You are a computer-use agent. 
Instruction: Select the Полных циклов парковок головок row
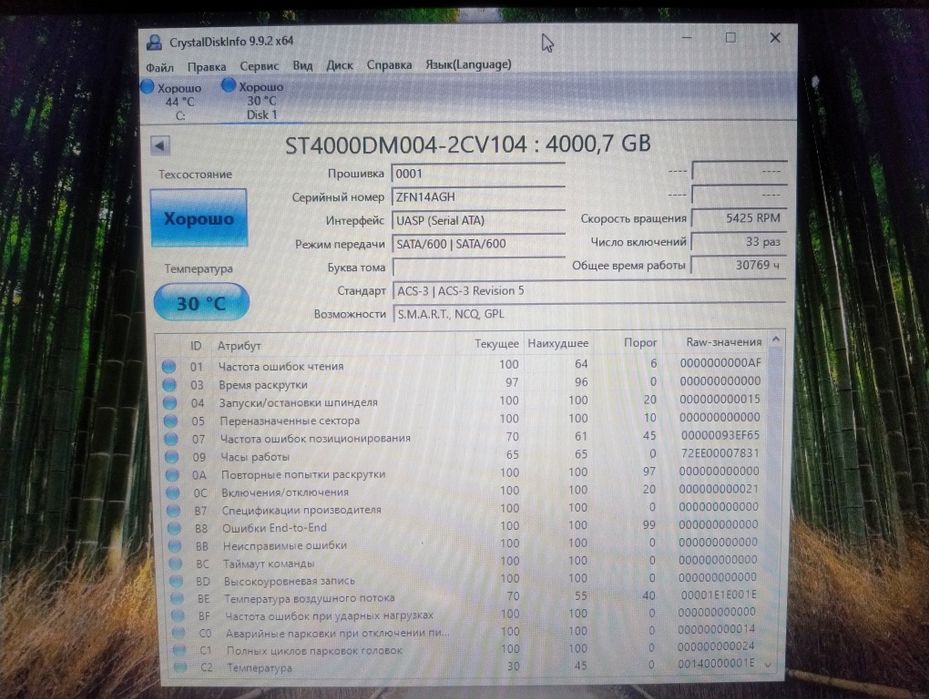click(x=464, y=649)
